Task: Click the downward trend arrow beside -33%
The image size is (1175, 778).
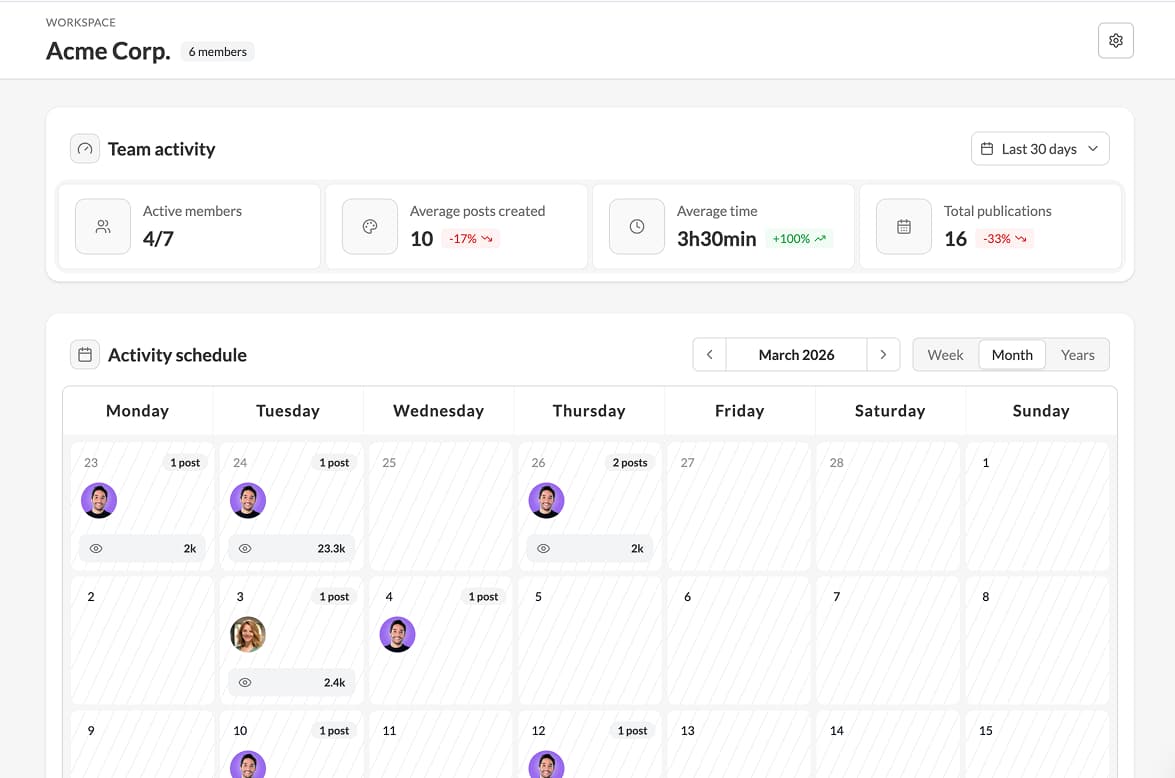Action: [x=1021, y=238]
